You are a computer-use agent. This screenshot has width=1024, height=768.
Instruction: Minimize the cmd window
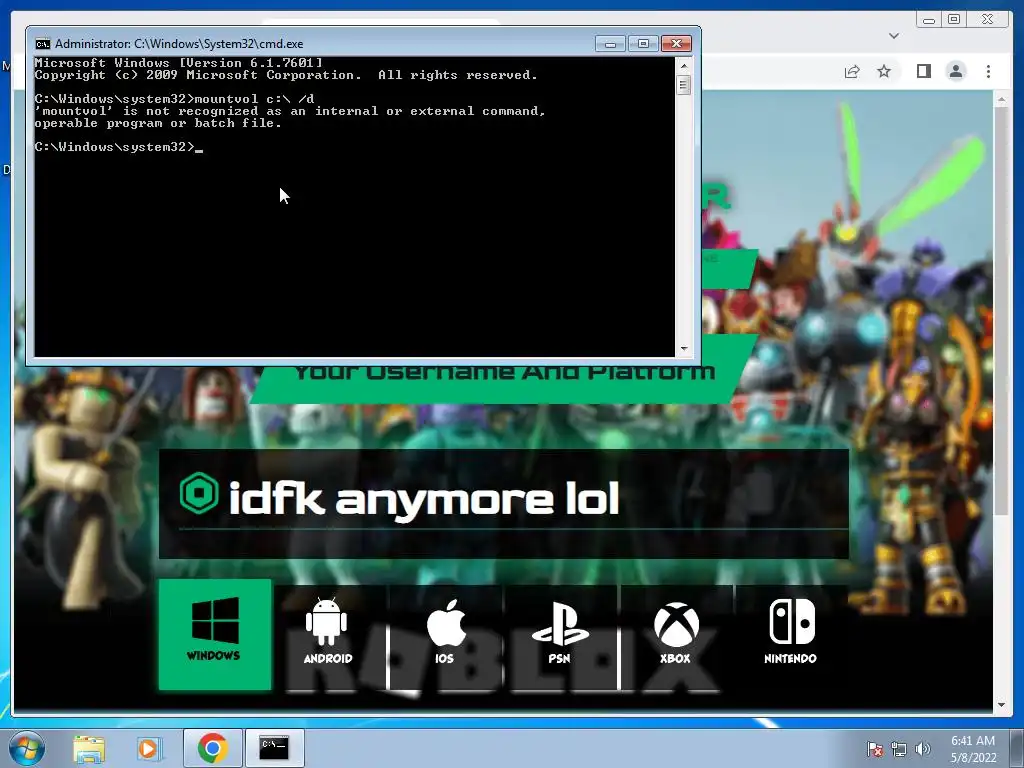click(x=610, y=44)
